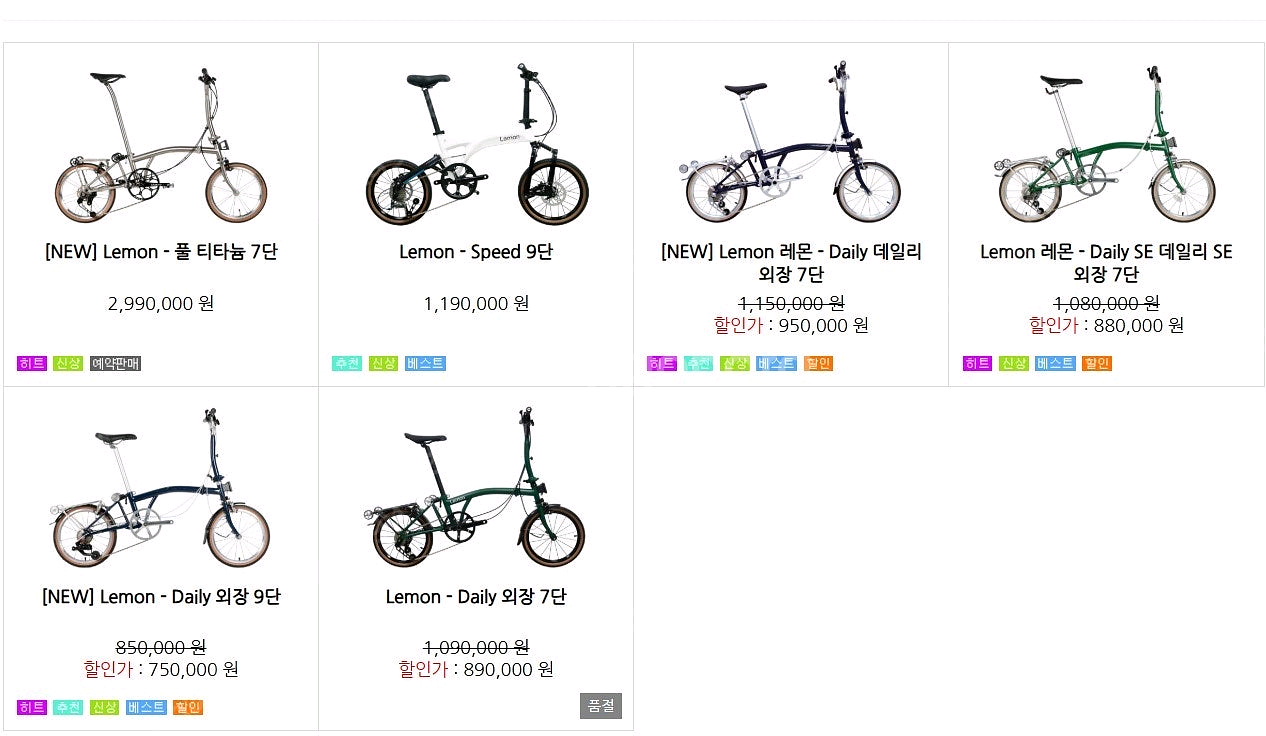The image size is (1266, 736).
Task: Open '[NEW] Lemon 레몬 - Daily 데일리 외장 7단' link
Action: [791, 263]
